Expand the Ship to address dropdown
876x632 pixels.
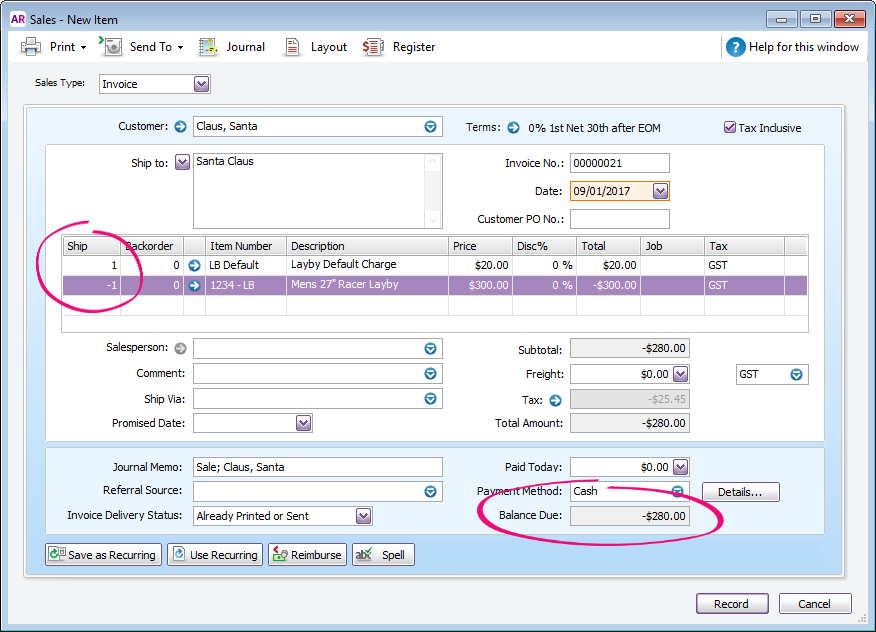point(182,162)
